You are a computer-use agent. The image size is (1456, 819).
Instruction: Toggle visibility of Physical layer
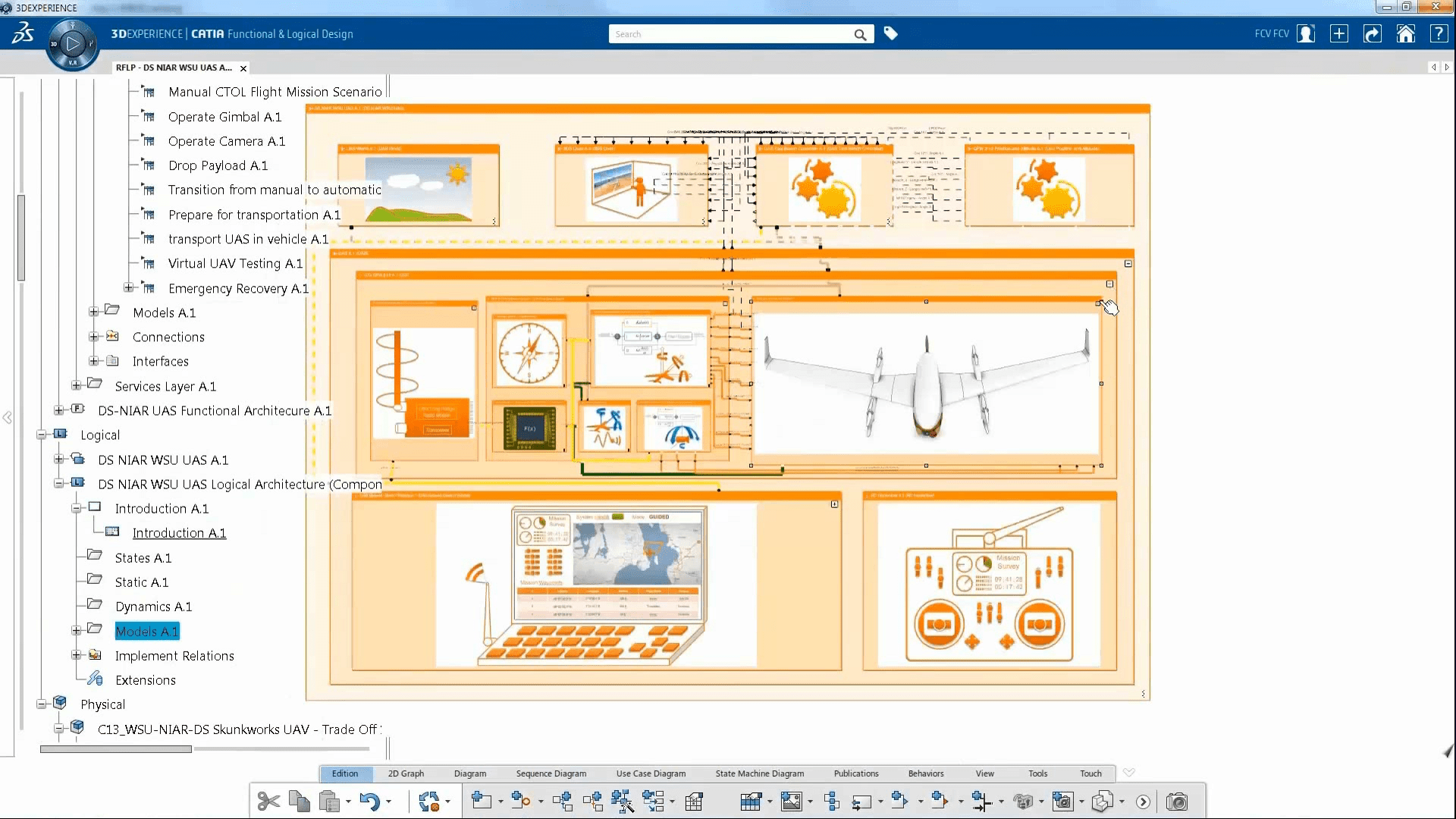pos(42,704)
